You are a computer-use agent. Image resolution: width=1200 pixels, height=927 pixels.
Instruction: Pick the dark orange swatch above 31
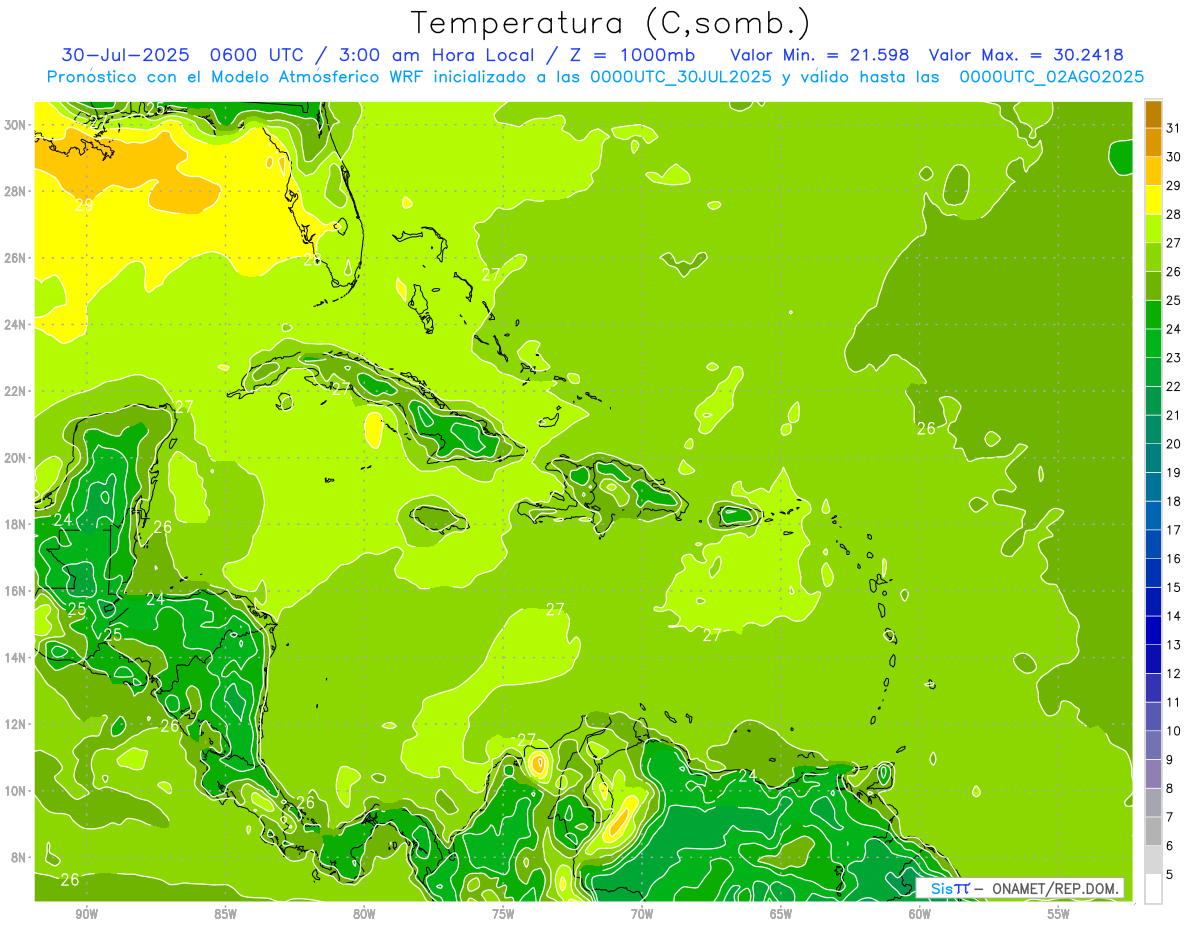click(1154, 114)
